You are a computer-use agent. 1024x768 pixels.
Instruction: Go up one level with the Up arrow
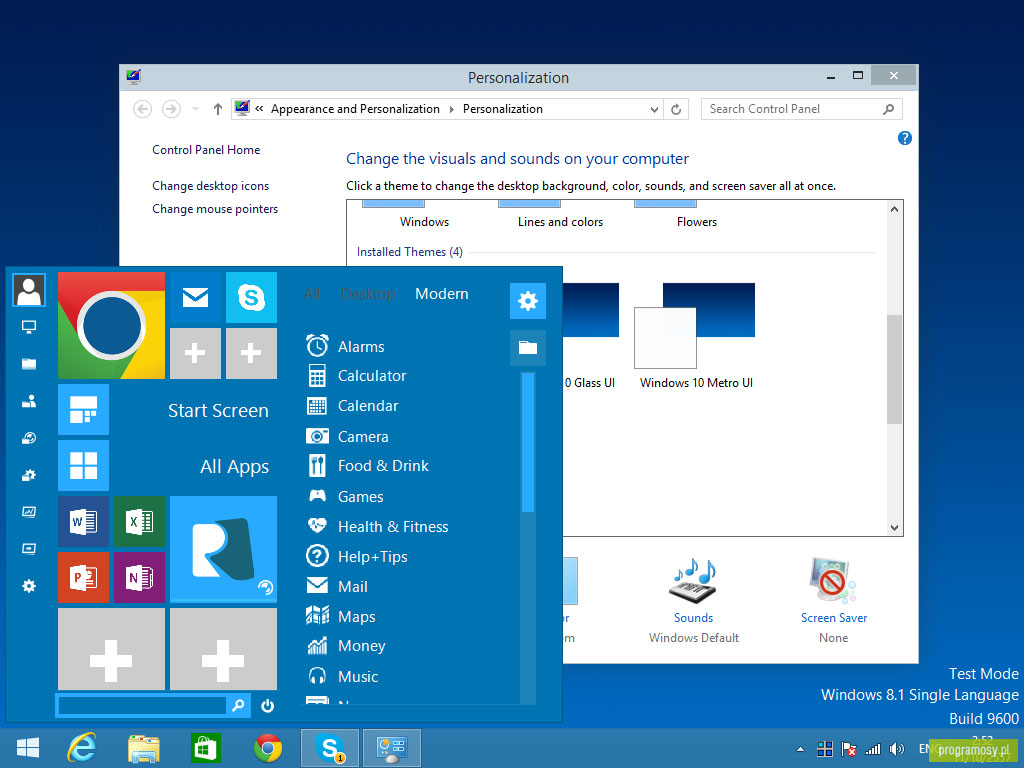(217, 109)
